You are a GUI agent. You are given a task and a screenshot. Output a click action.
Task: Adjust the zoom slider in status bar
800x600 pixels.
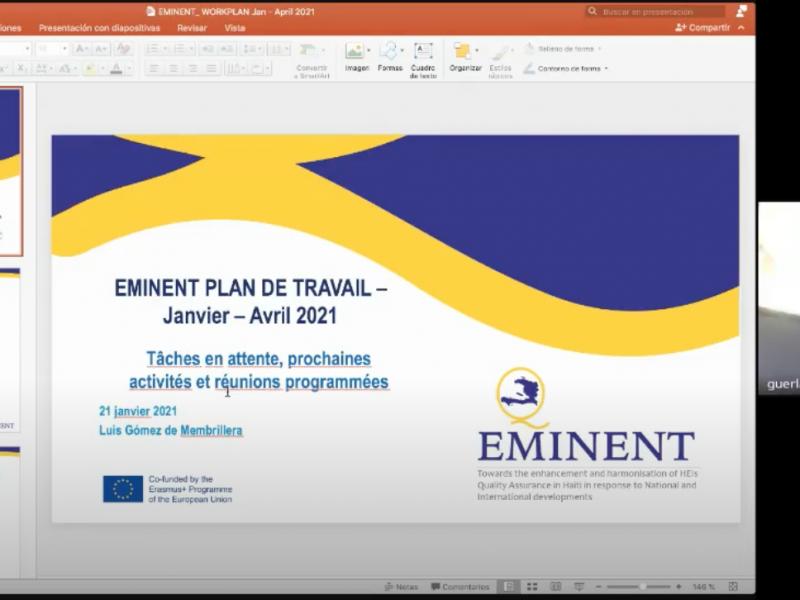coord(639,587)
